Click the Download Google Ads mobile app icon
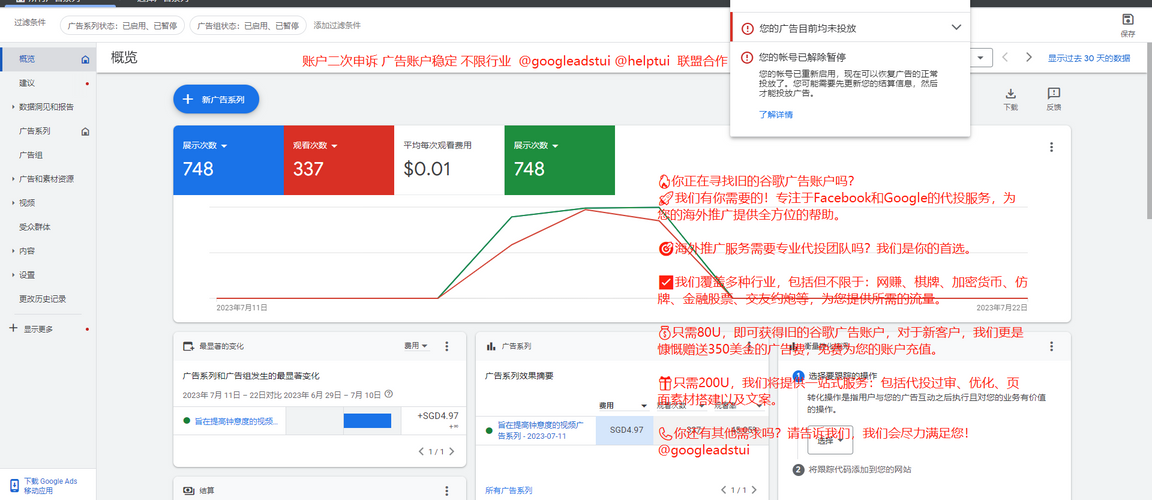The image size is (1152, 500). [14, 485]
